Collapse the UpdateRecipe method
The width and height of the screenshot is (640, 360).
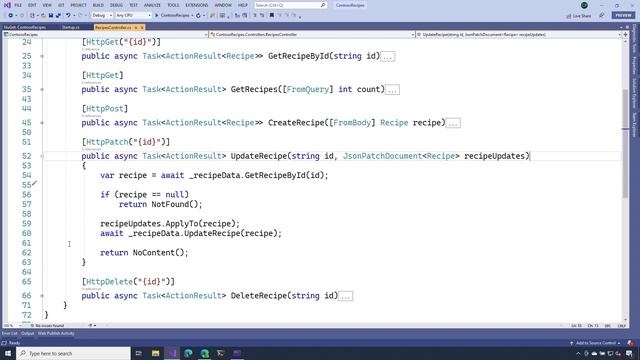(42, 156)
